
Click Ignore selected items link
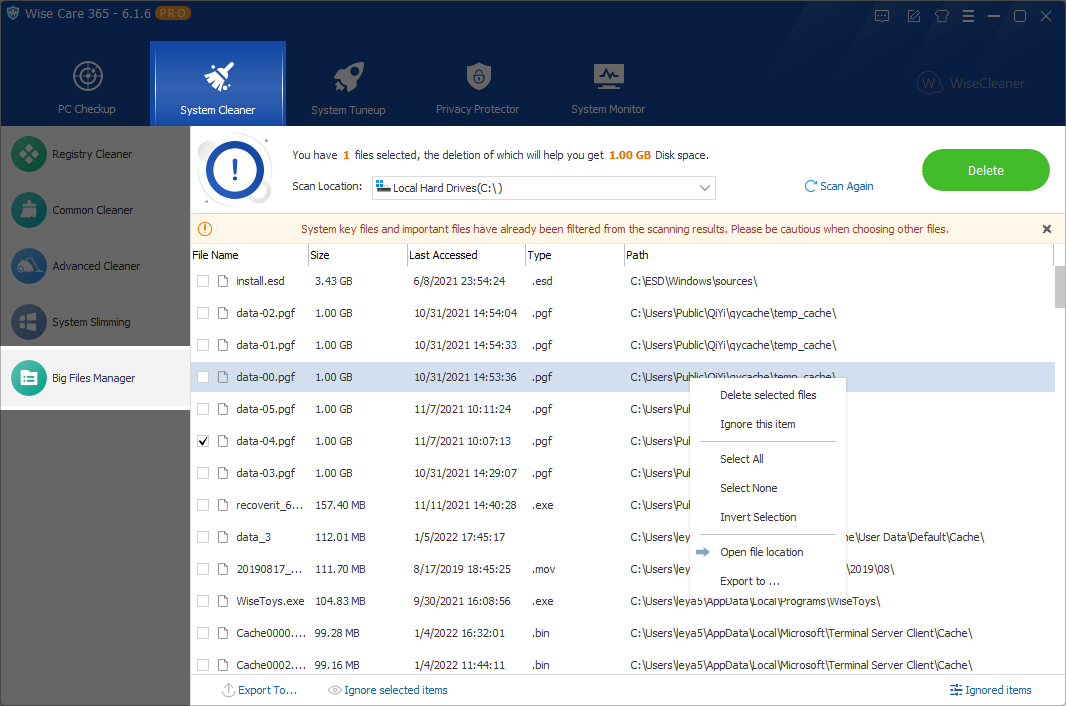(x=396, y=690)
